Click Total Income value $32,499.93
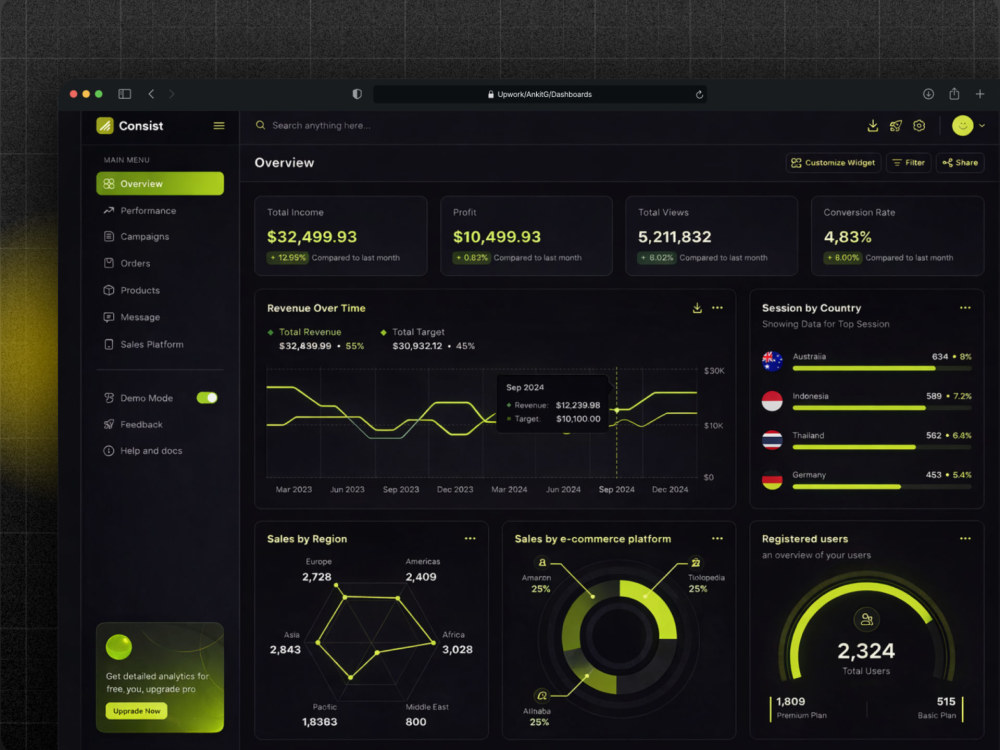The image size is (1000, 750). [312, 237]
